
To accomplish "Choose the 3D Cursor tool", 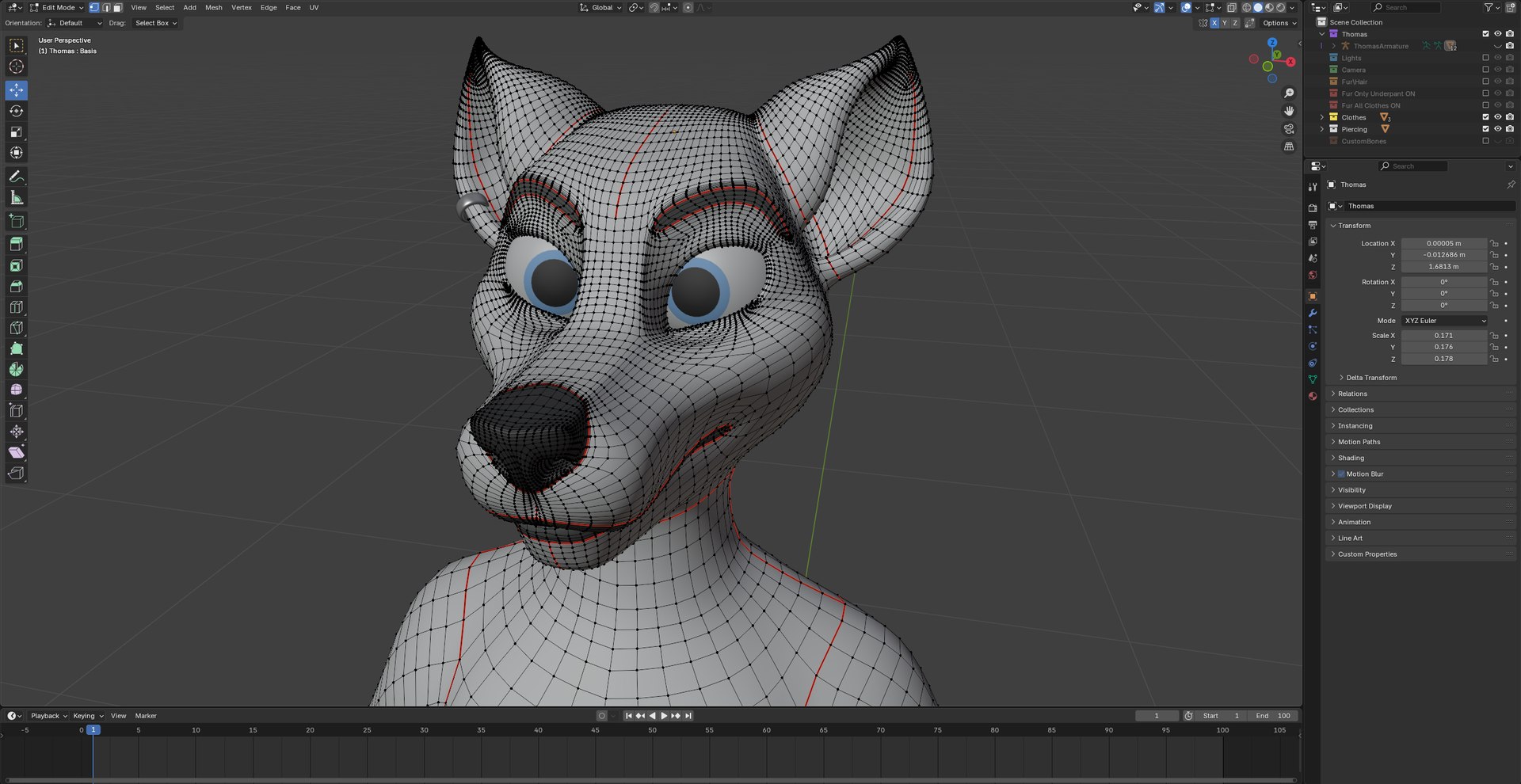I will coord(17,67).
